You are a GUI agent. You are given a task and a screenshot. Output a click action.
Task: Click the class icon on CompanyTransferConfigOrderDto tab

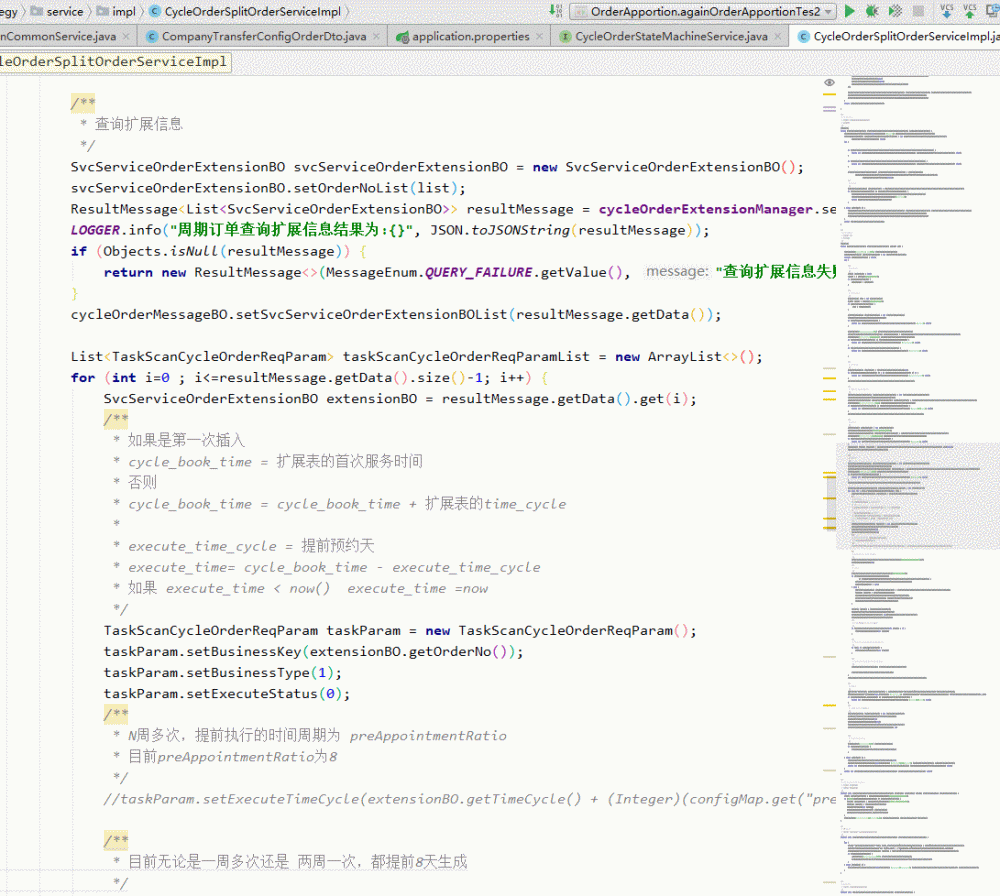pos(152,36)
